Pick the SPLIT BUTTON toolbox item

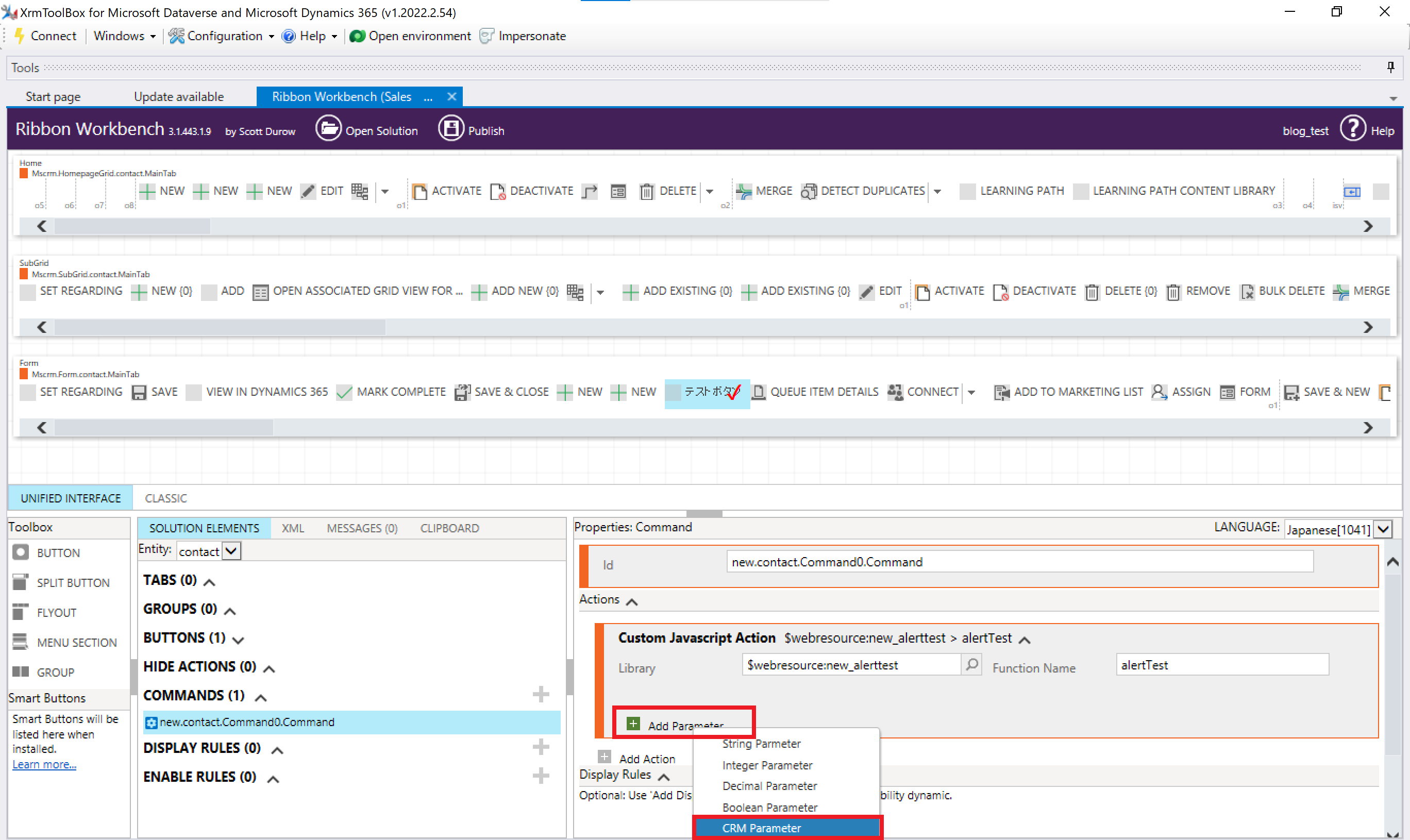[x=61, y=582]
